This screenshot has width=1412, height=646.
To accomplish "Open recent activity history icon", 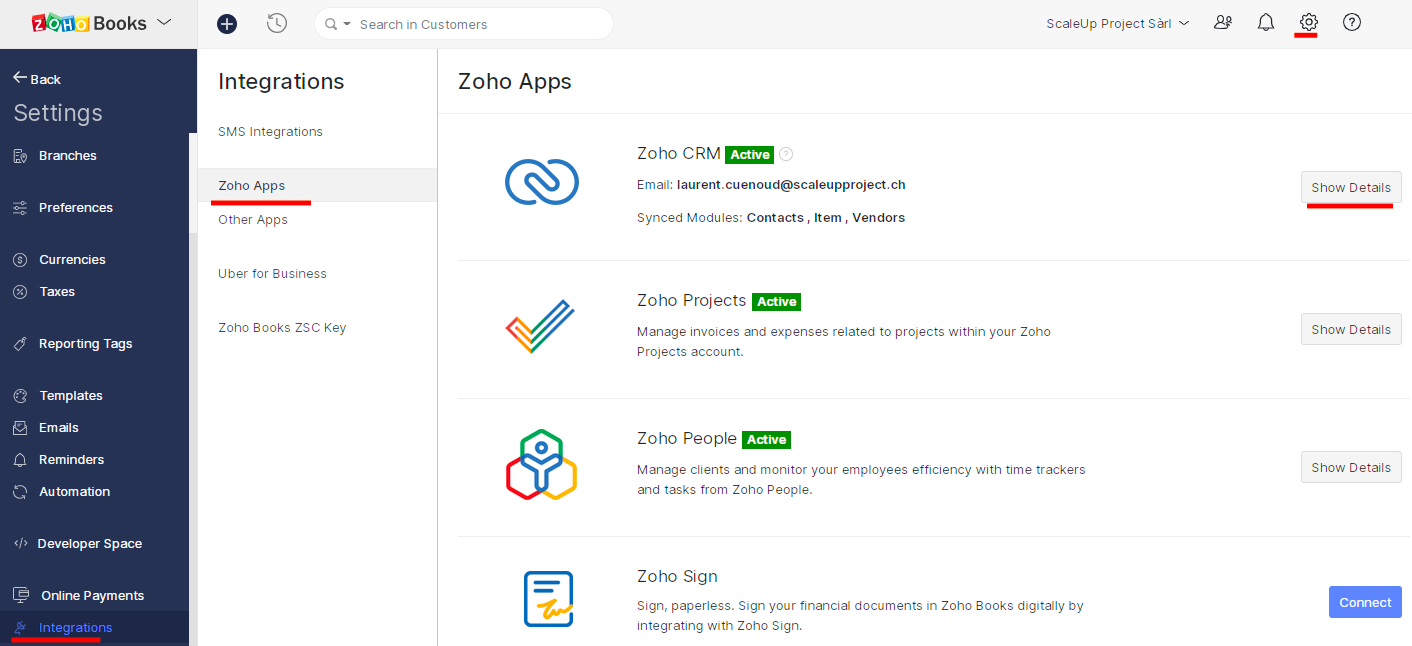I will [x=277, y=23].
